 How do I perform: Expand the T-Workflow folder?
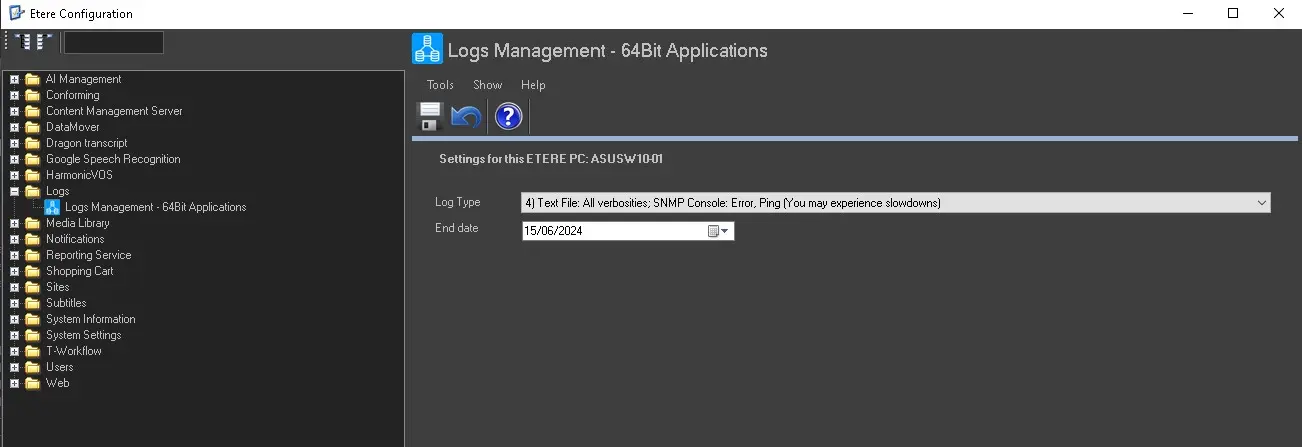click(x=15, y=351)
